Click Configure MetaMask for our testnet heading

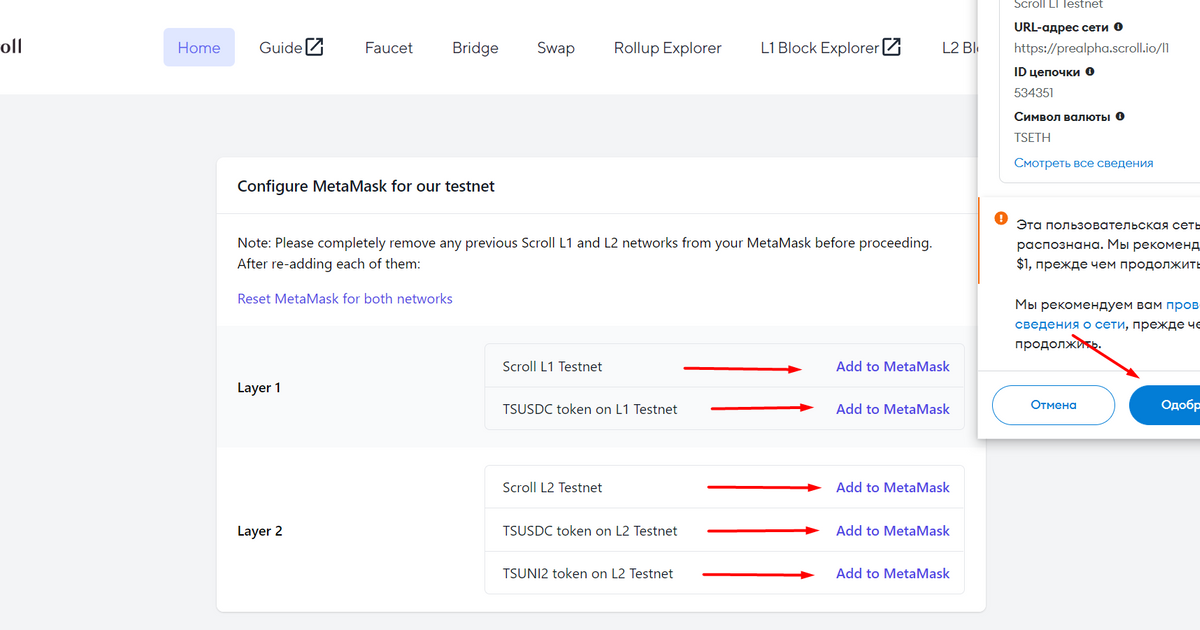(x=366, y=186)
